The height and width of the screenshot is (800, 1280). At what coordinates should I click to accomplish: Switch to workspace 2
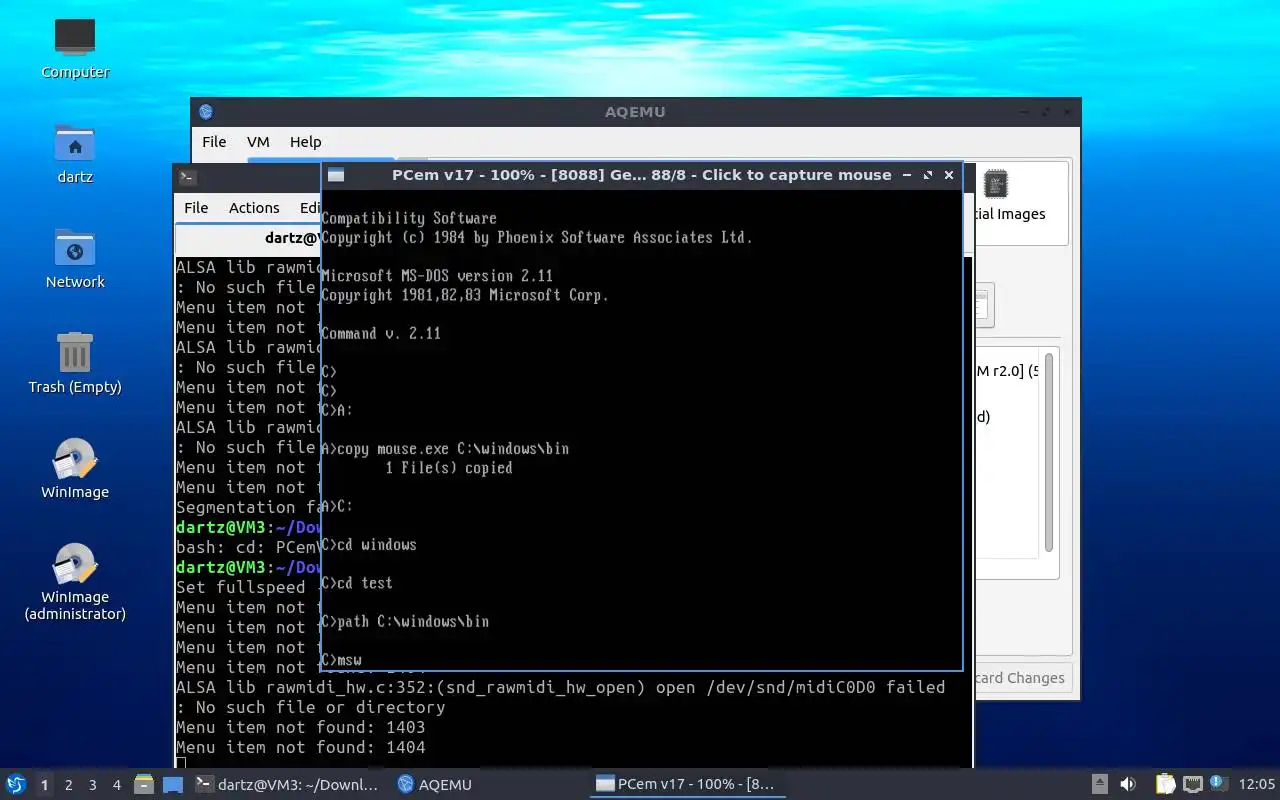coord(69,785)
